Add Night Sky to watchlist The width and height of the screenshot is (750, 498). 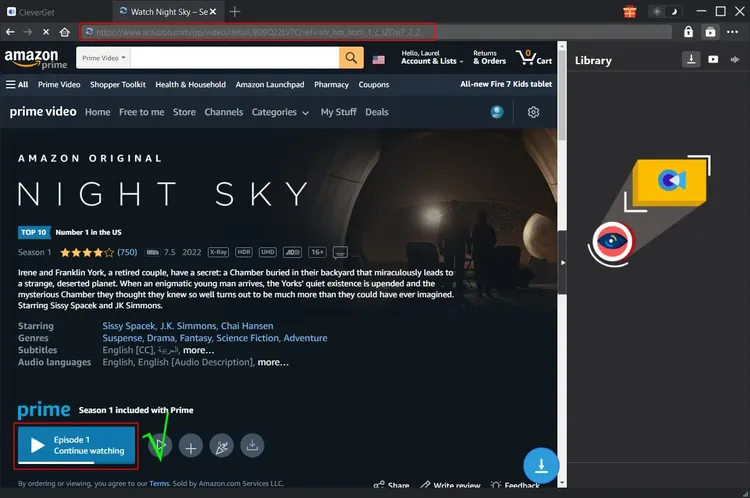pyautogui.click(x=191, y=446)
